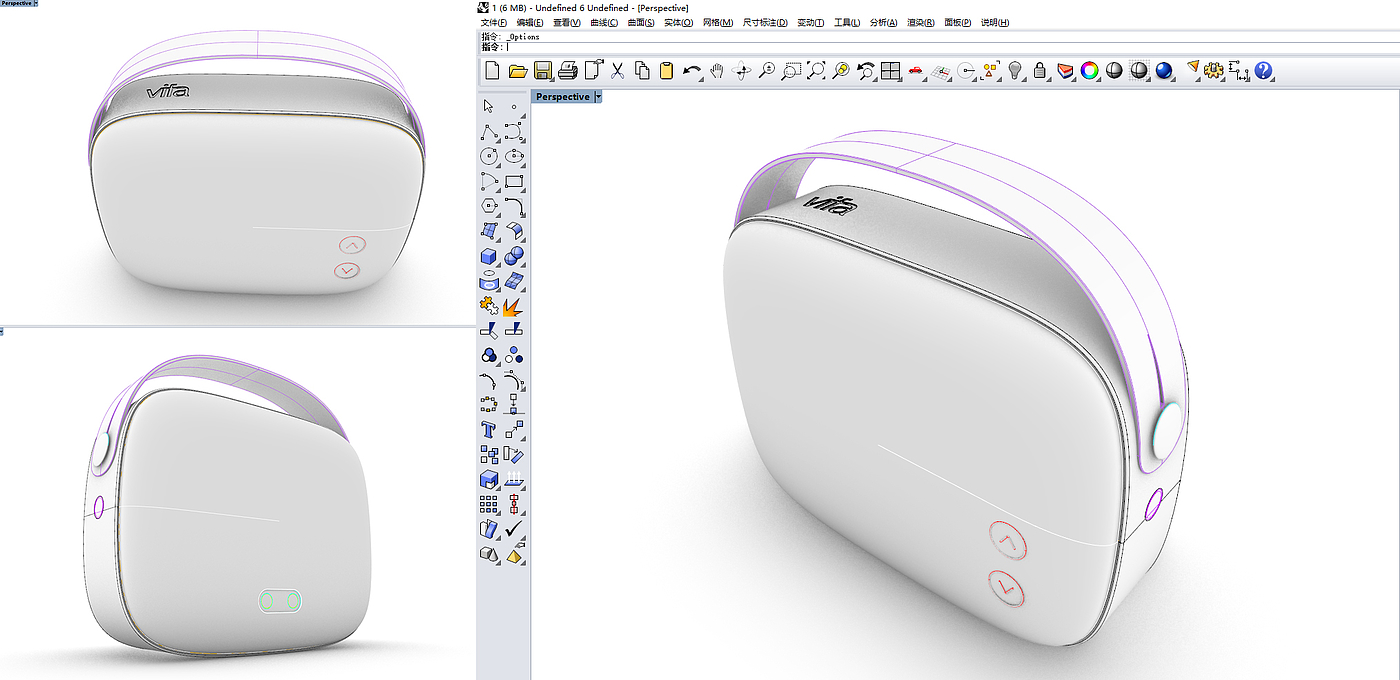Toggle the light bulb hide/show icon

(x=1015, y=70)
